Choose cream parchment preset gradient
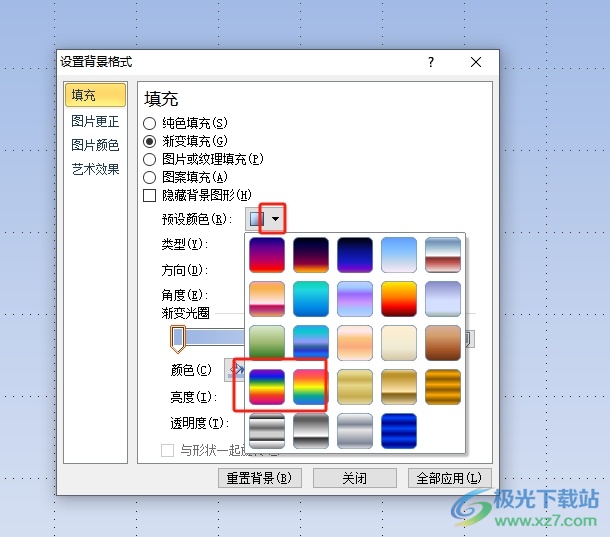The height and width of the screenshot is (537, 610). 399,343
